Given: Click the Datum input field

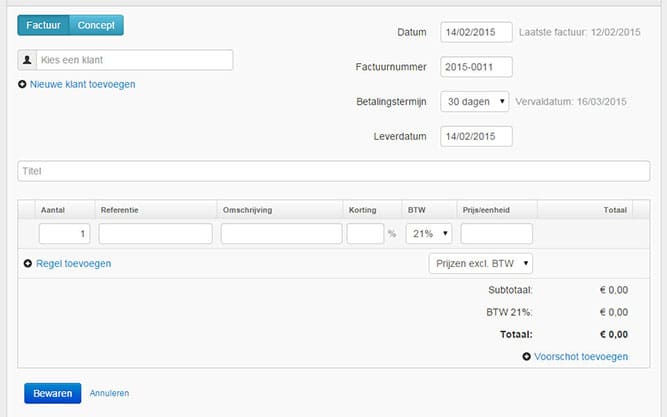Looking at the screenshot, I should coord(476,33).
